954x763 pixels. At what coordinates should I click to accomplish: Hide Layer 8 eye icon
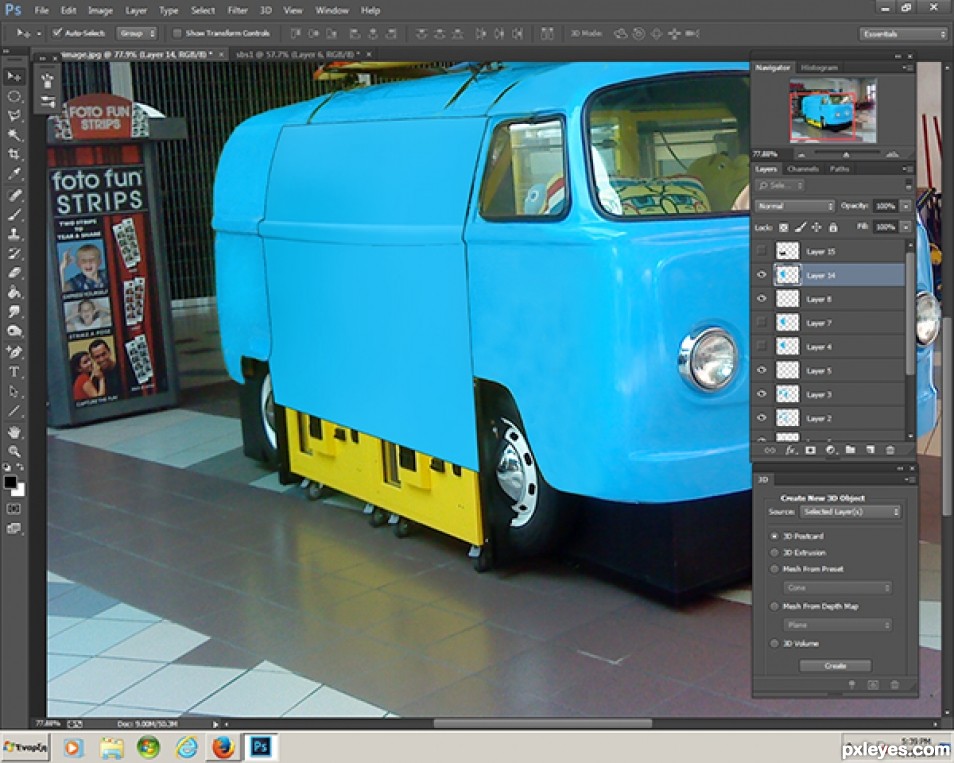(761, 299)
